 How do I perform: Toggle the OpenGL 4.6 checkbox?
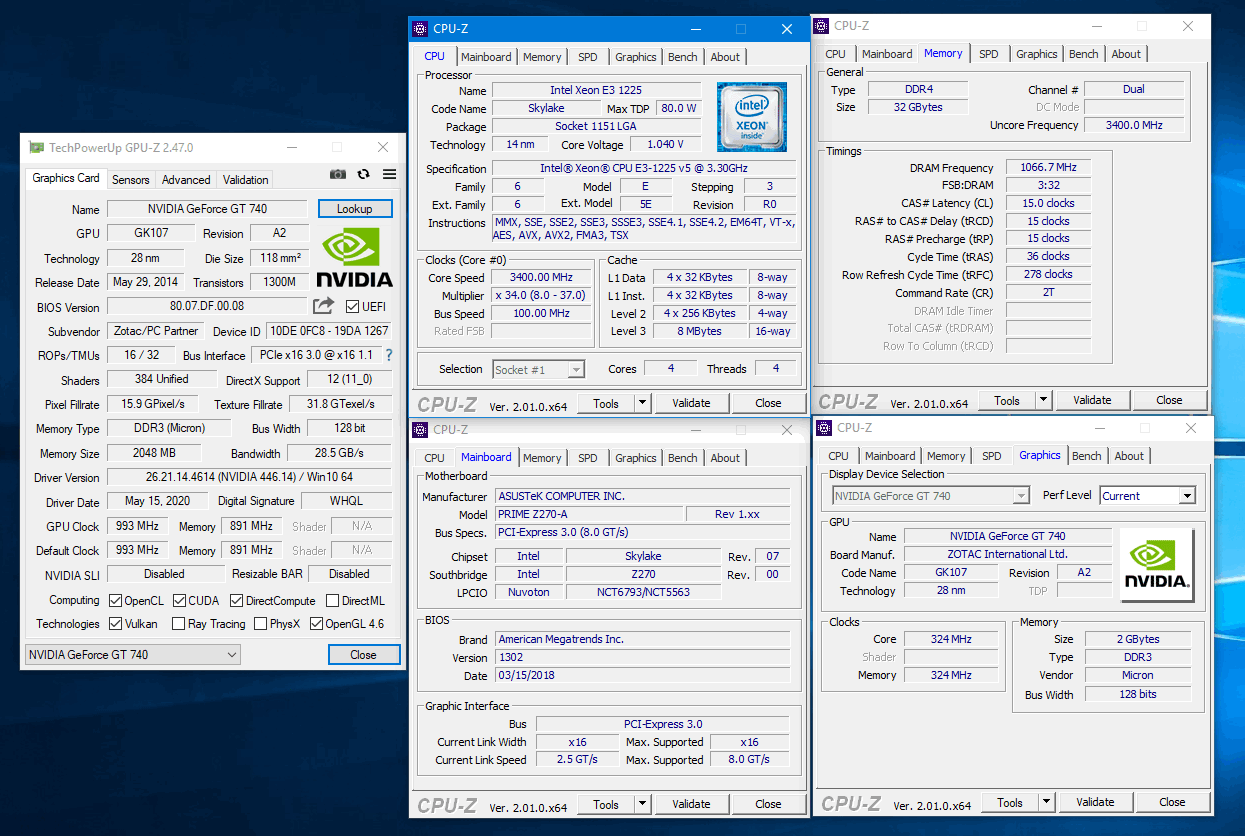(x=316, y=624)
